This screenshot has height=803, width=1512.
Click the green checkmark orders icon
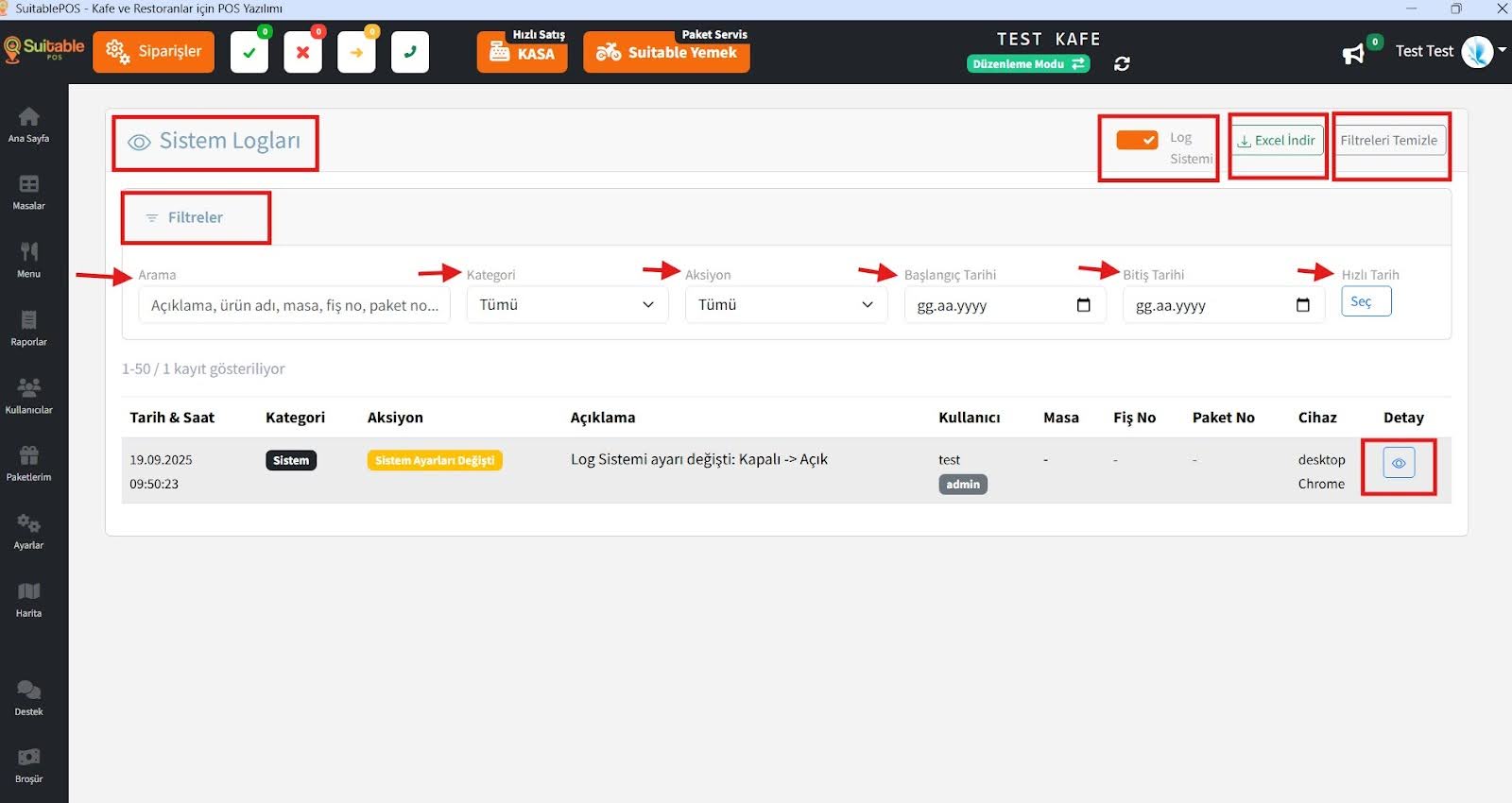coord(249,53)
